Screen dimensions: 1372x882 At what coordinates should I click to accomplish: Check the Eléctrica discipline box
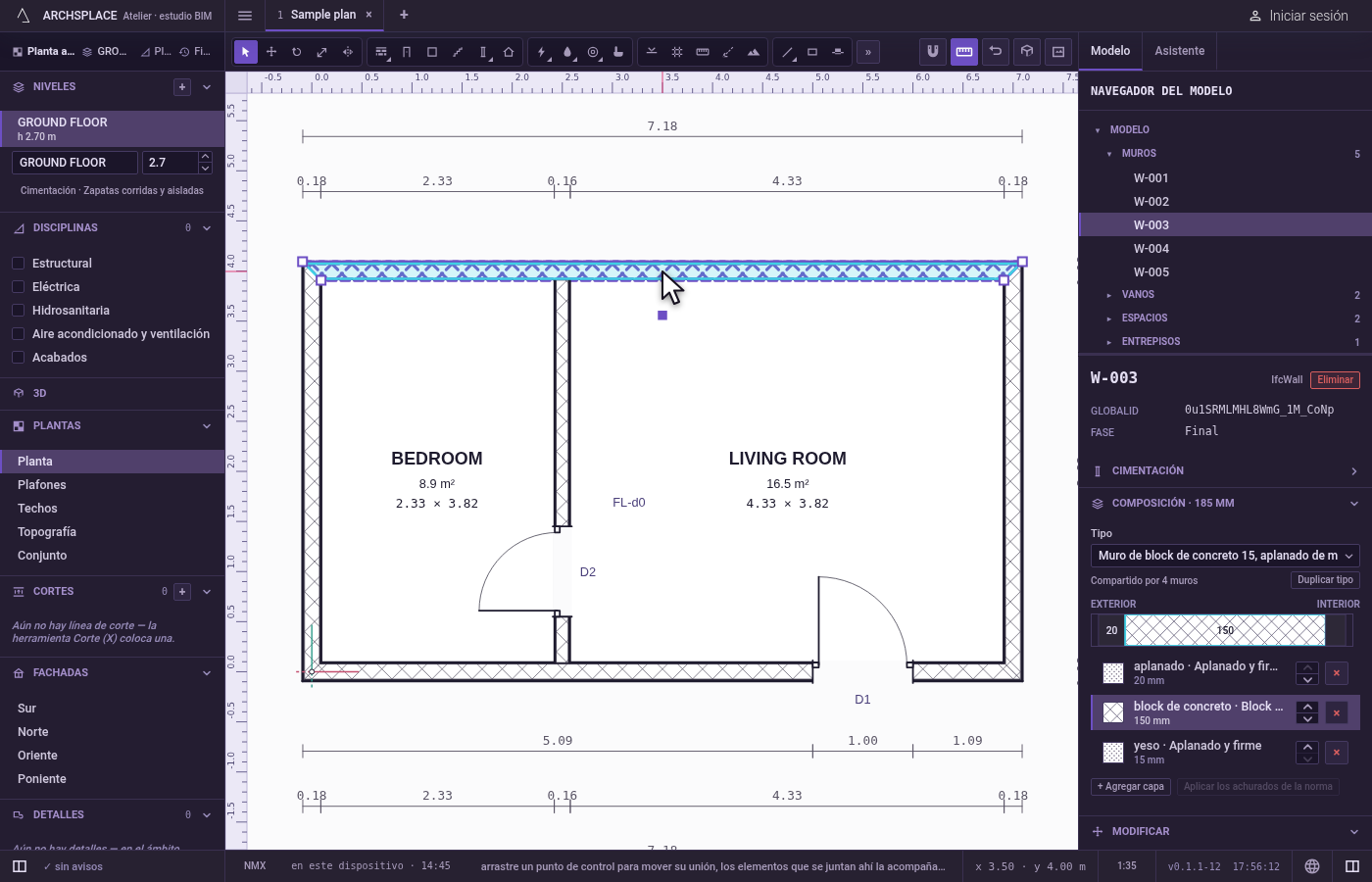tap(18, 286)
